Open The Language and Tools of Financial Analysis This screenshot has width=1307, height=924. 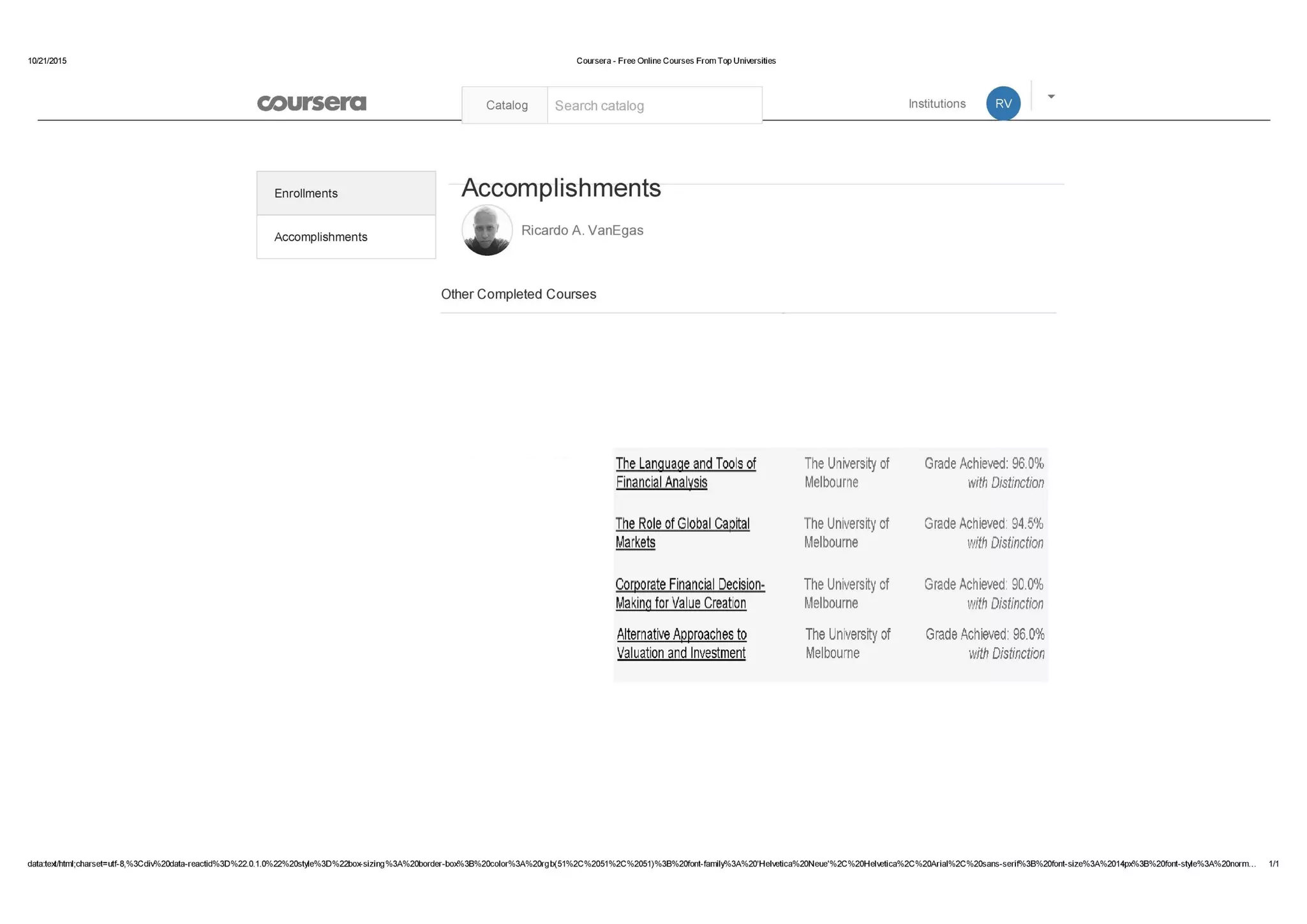[x=685, y=473]
